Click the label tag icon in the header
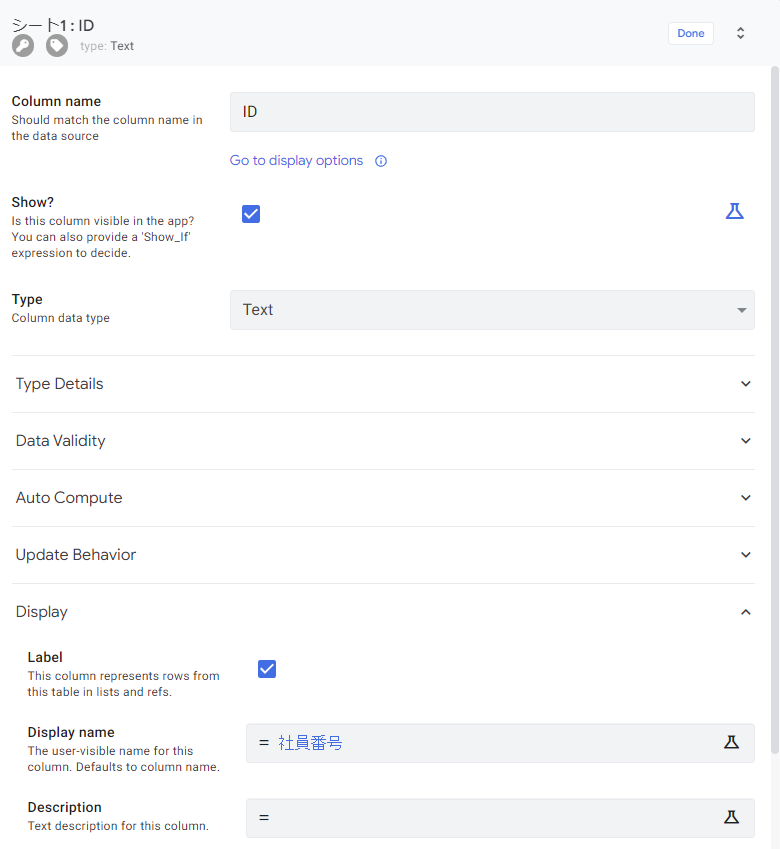This screenshot has width=780, height=849. (x=56, y=44)
